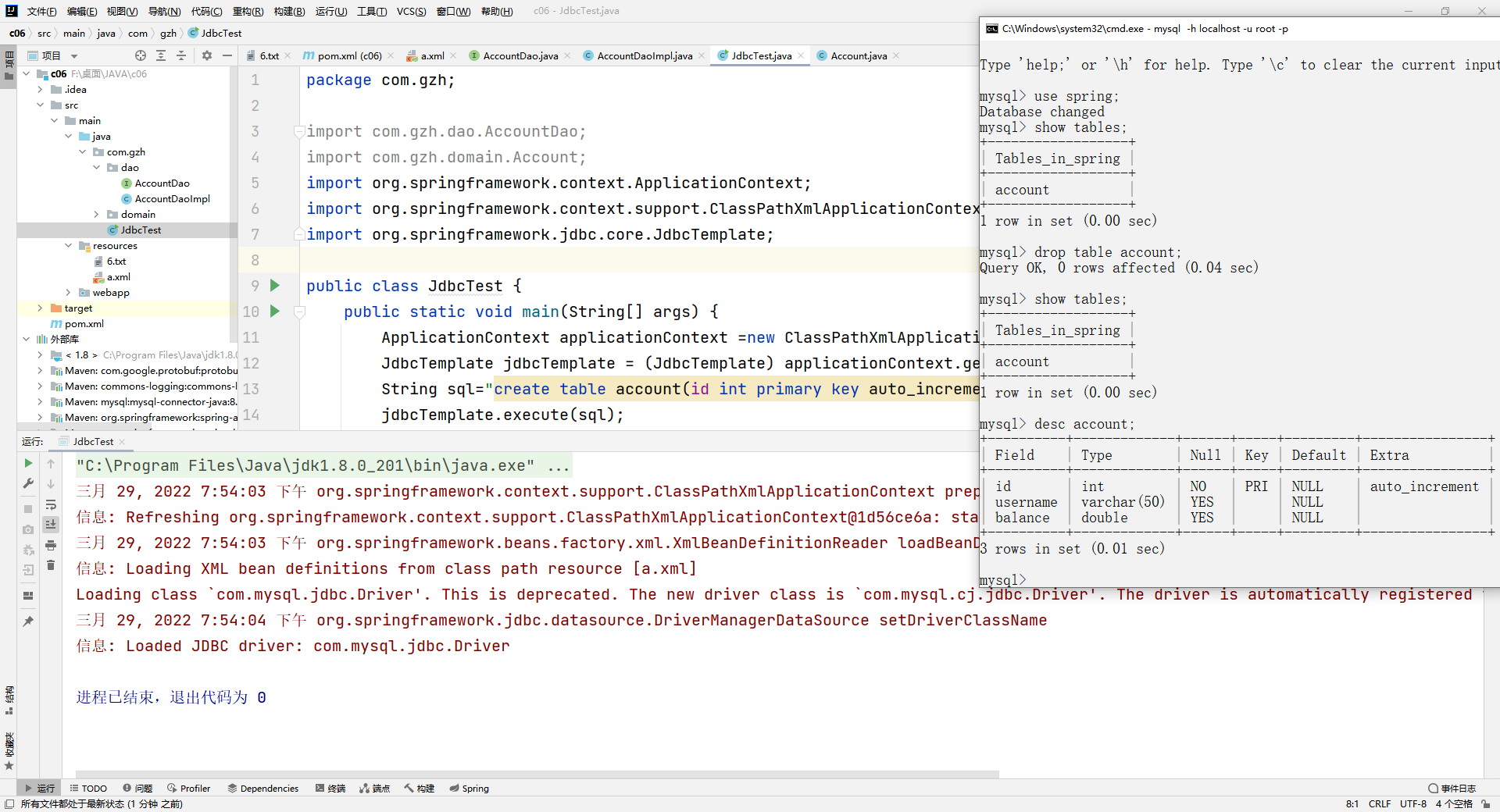Clear console with the trash icon

[51, 565]
